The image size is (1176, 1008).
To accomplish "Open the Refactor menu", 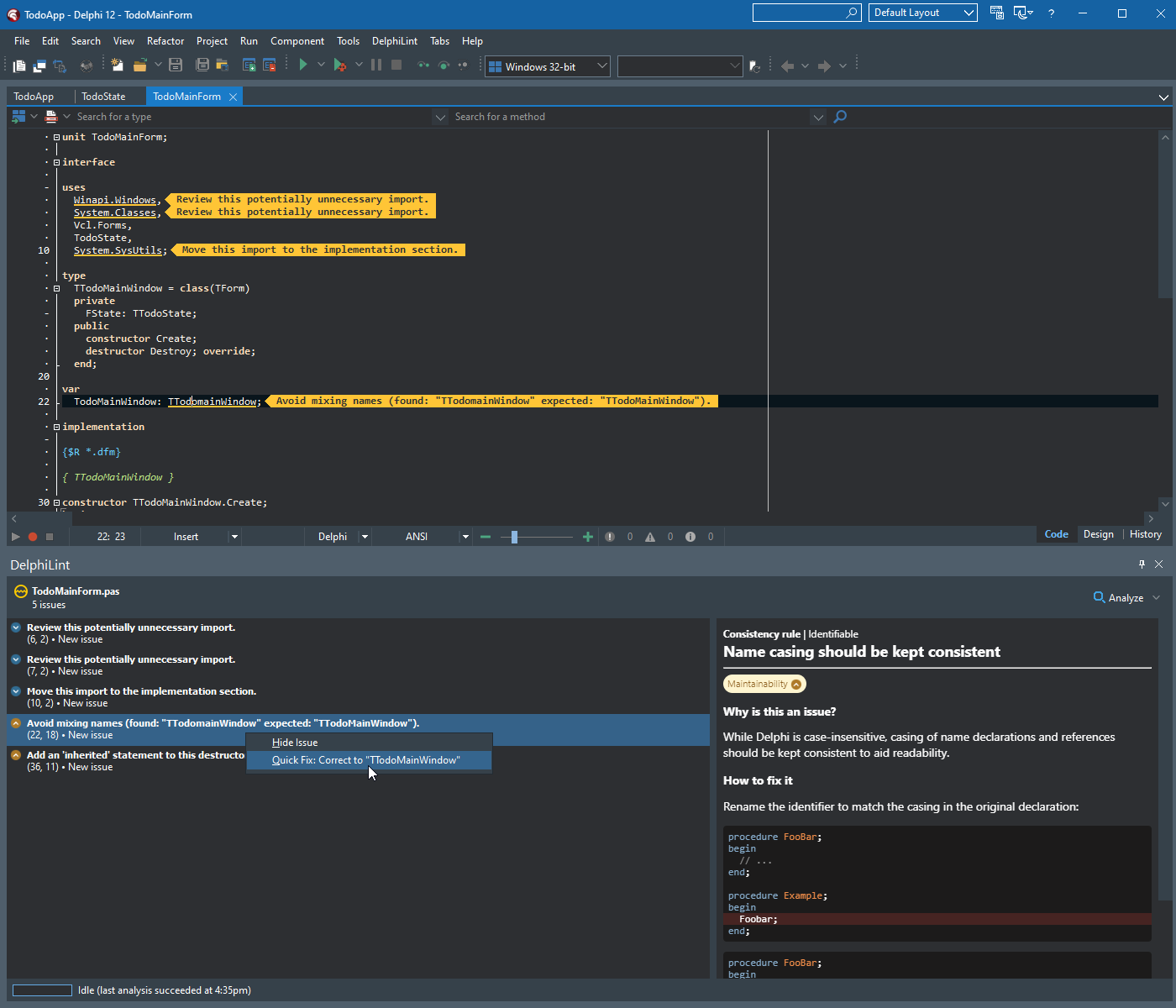I will [165, 40].
